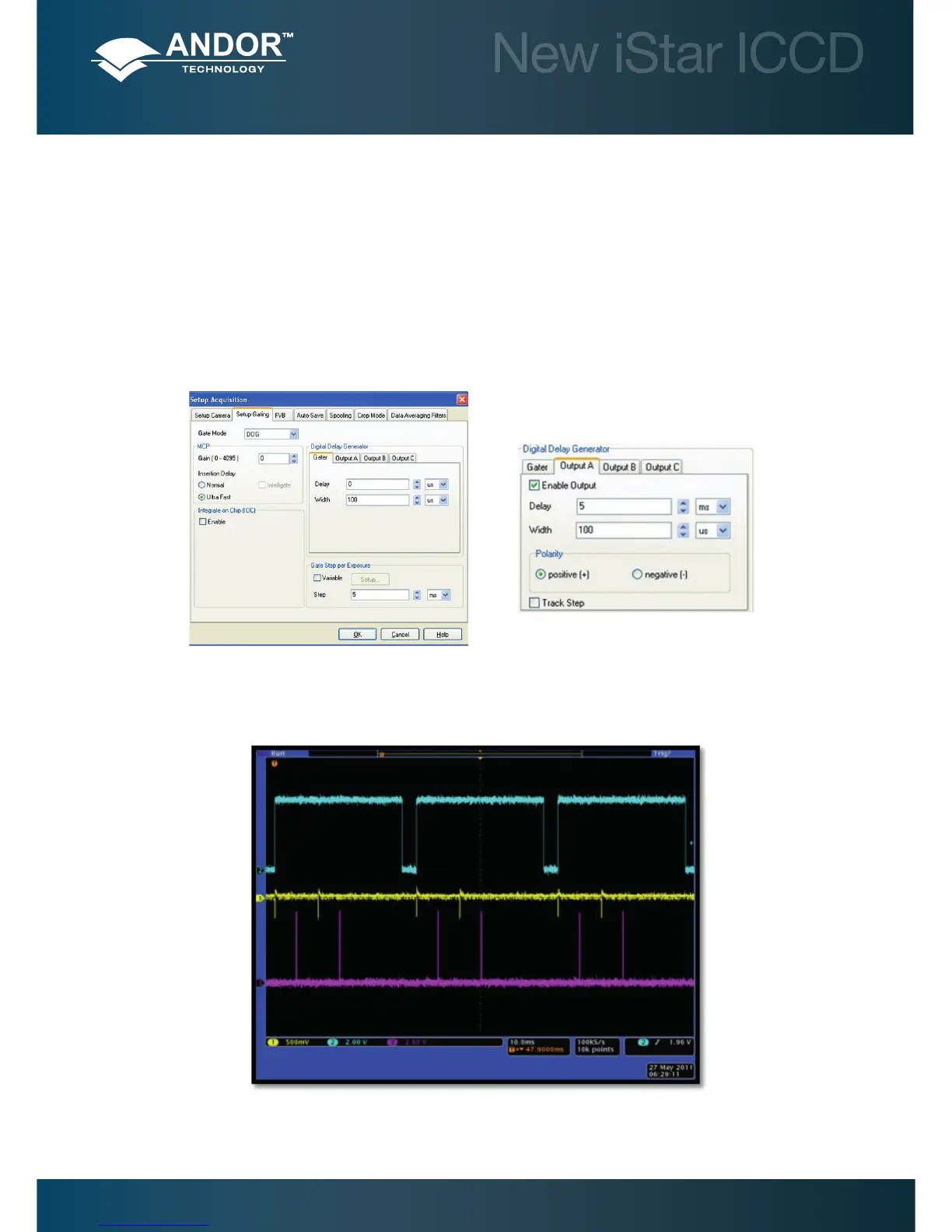
Task: Open the Crop Mode tab
Action: tap(371, 415)
